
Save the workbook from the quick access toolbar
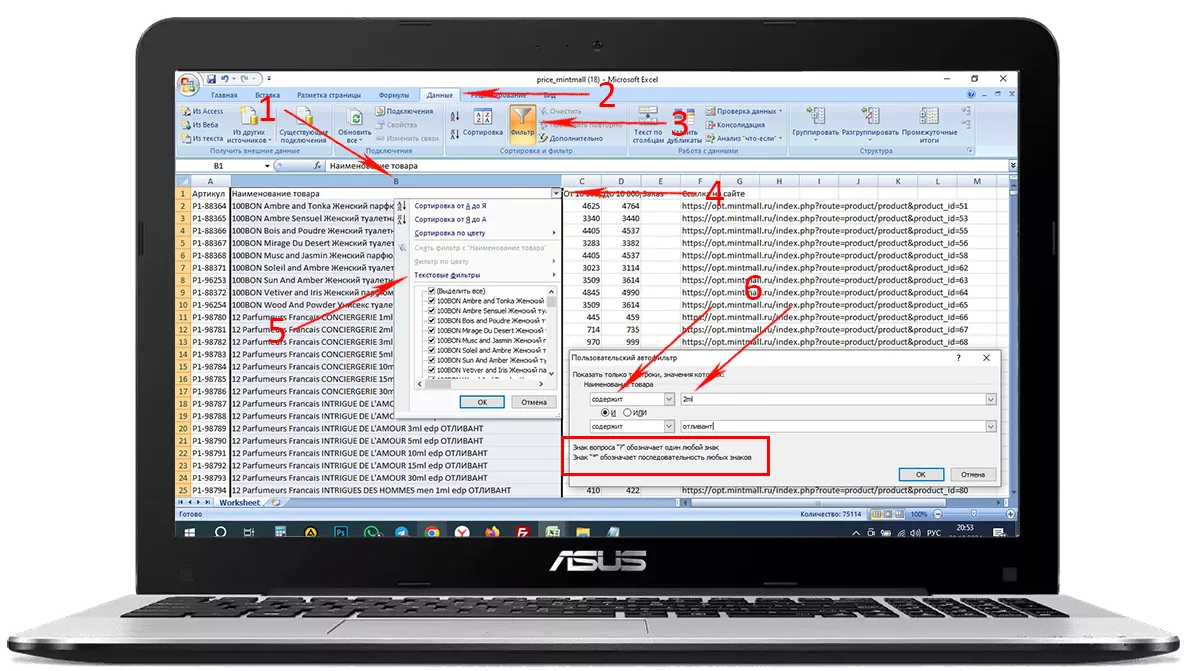(211, 78)
